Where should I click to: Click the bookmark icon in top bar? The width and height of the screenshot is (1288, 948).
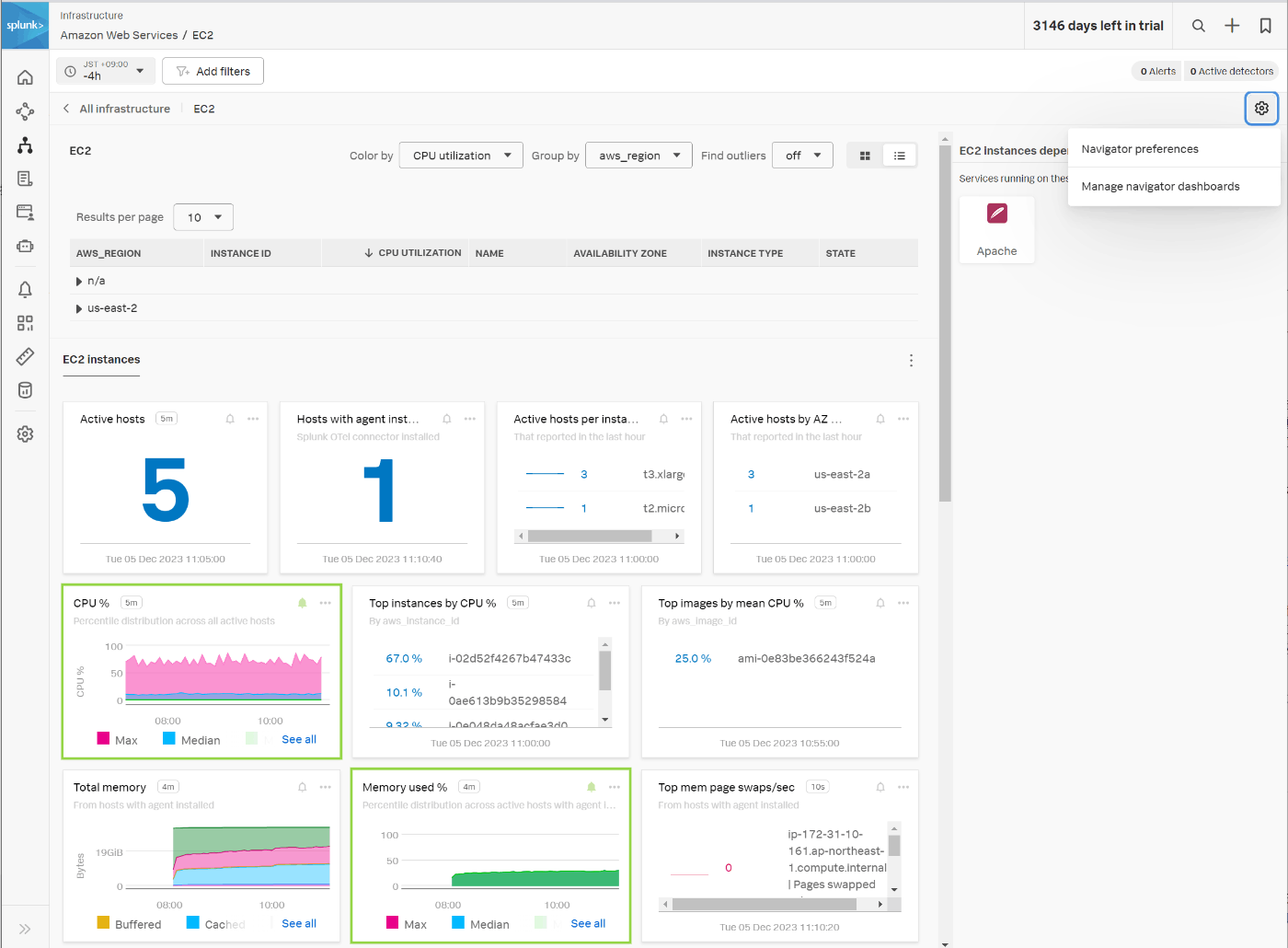[1266, 26]
